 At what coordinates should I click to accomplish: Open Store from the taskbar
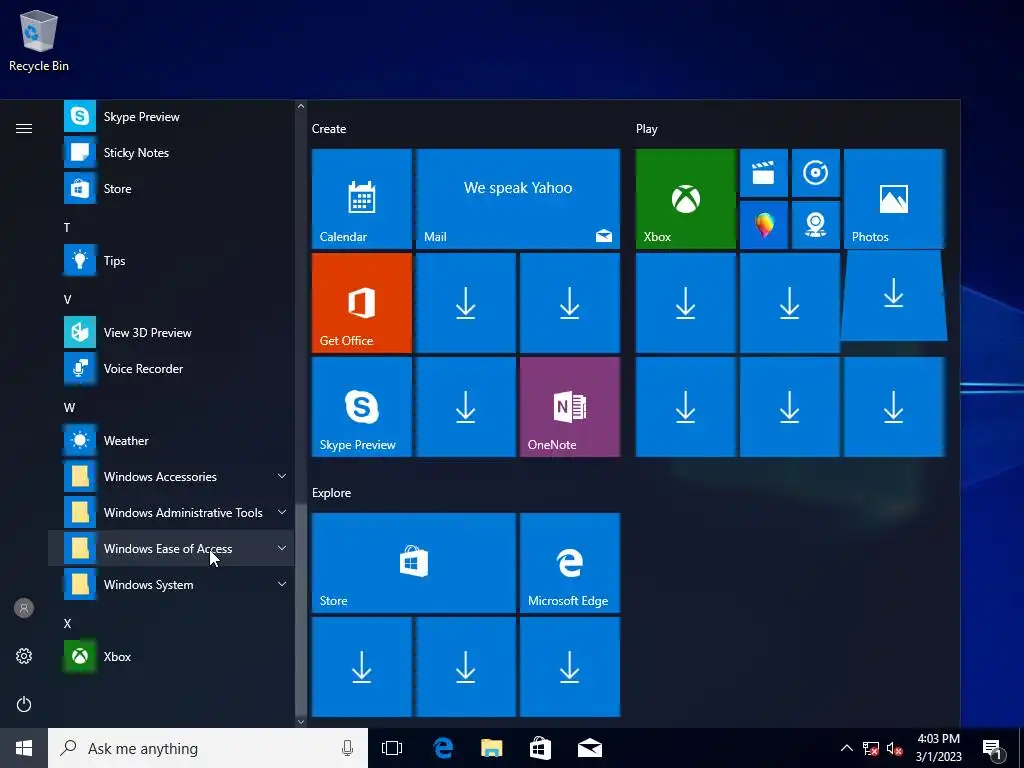coord(540,748)
